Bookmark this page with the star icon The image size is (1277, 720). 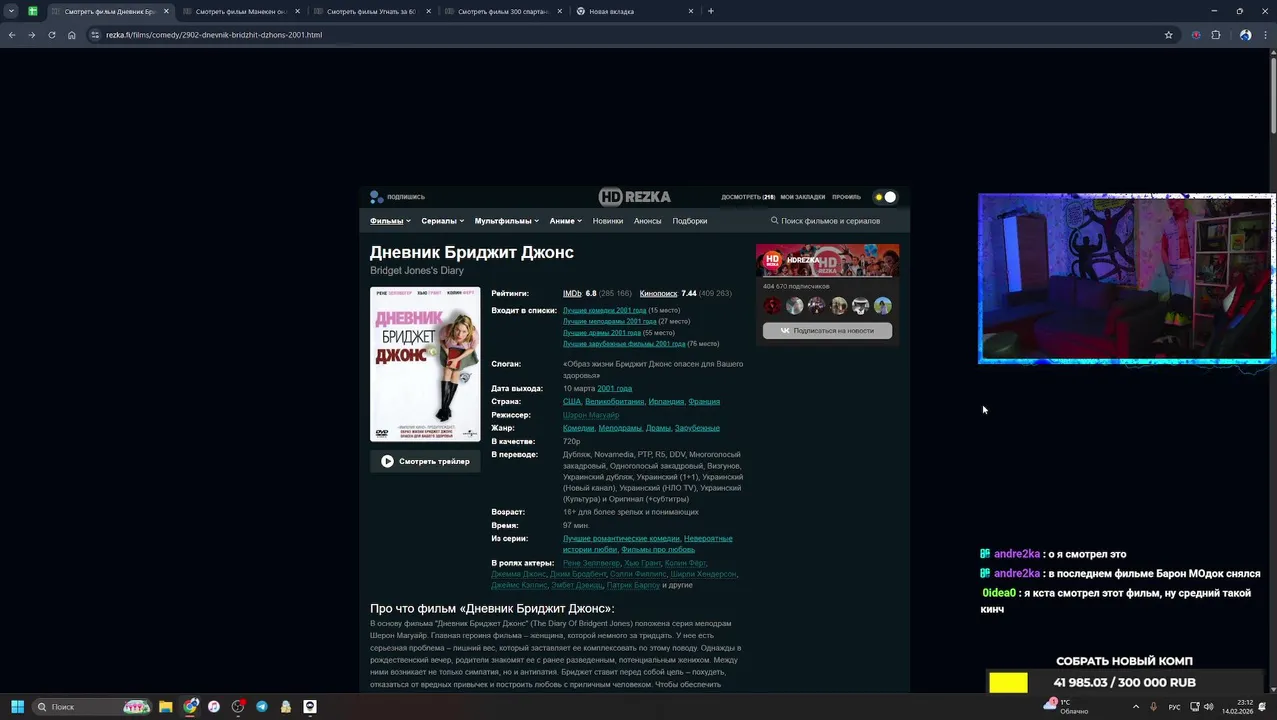click(x=1168, y=35)
